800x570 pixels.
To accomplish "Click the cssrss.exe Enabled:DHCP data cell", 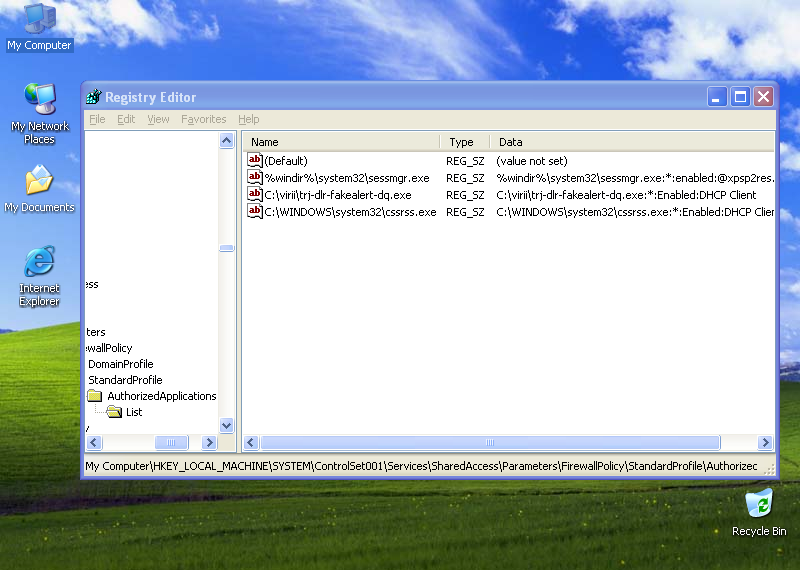I will point(635,212).
